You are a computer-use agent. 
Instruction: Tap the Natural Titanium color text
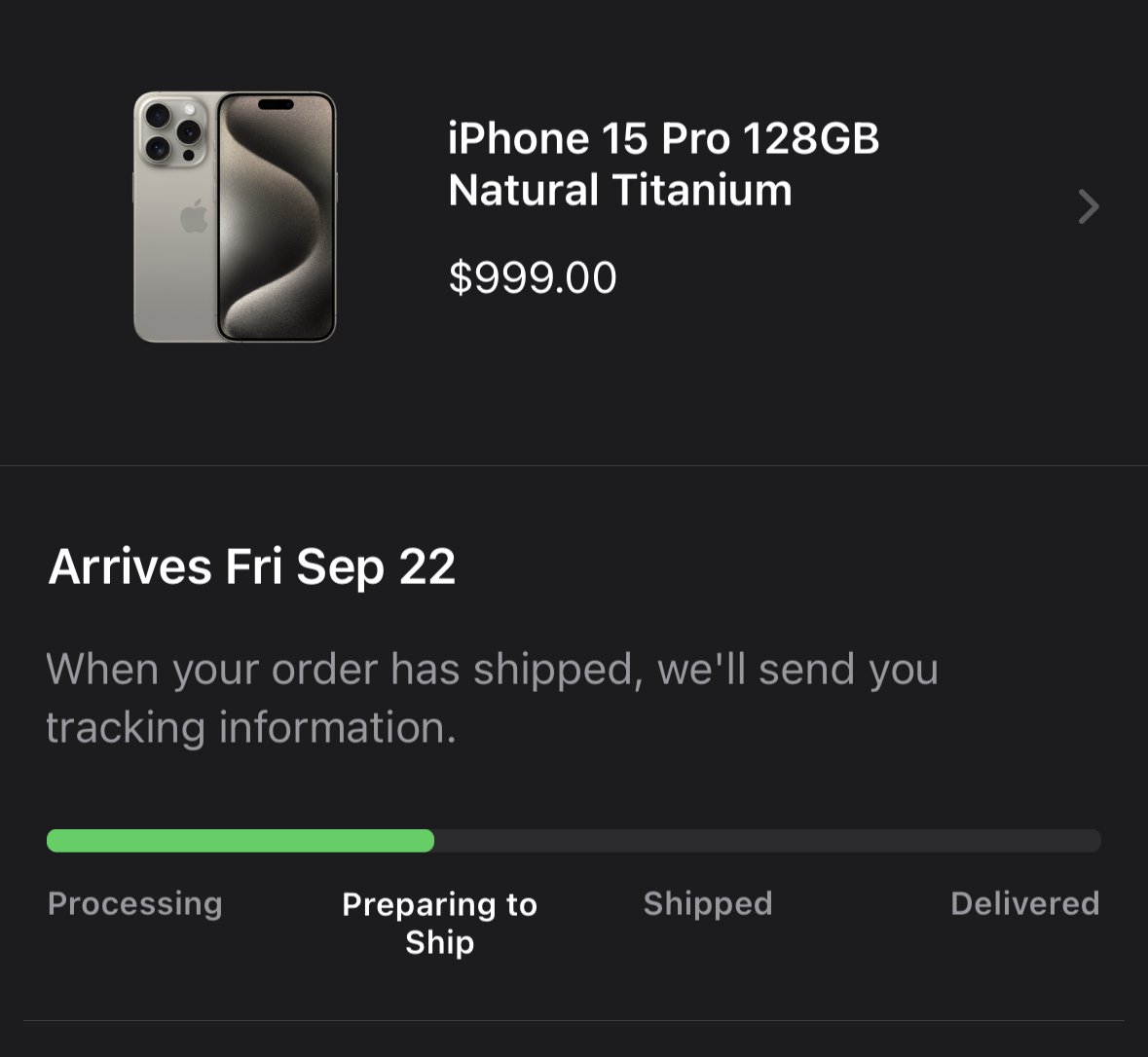[x=620, y=191]
